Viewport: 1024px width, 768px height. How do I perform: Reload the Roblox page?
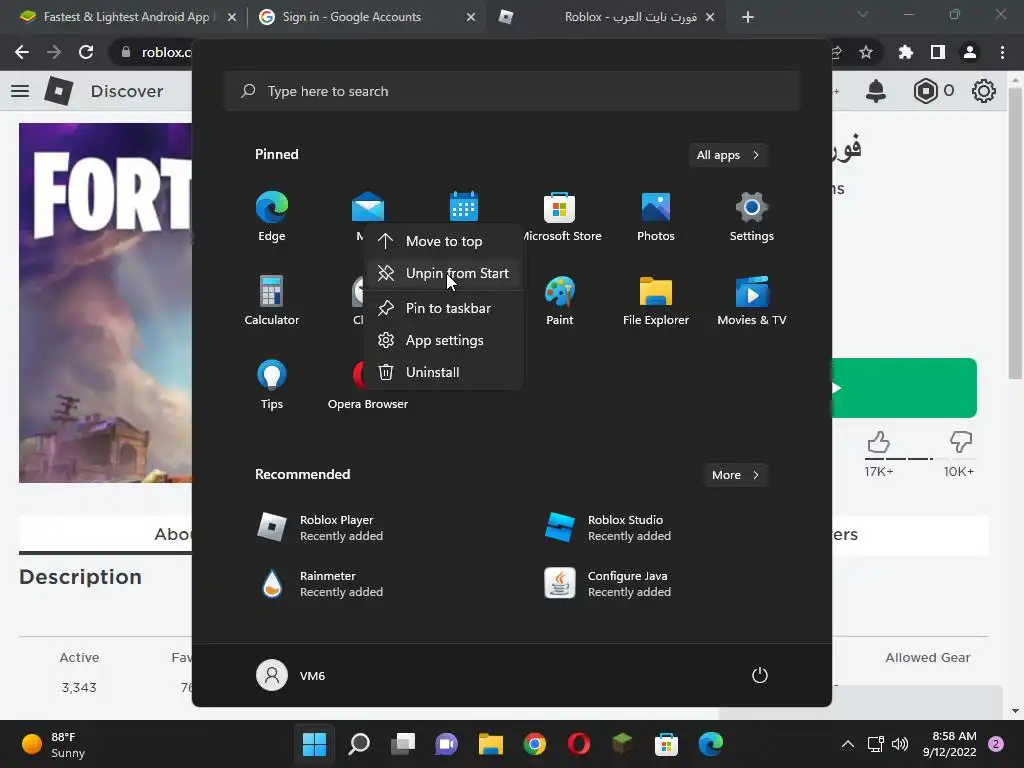pos(86,52)
